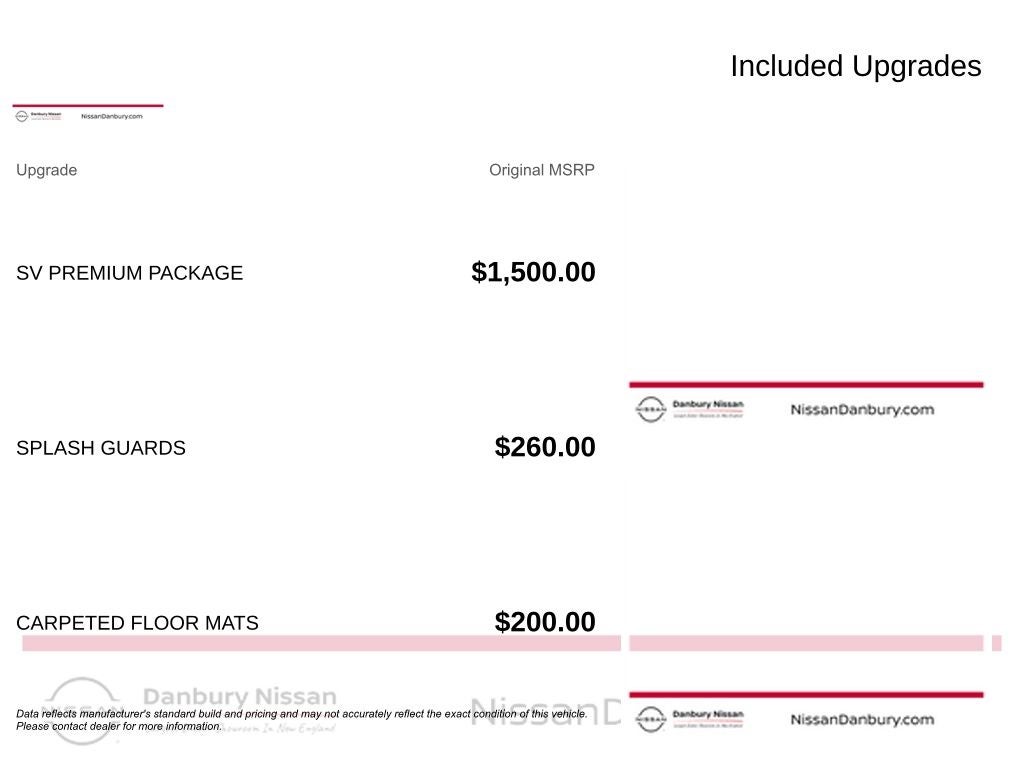Screen dimensions: 1024x768
Task: Select the CARPETED FLOOR MATS row label
Action: (137, 623)
